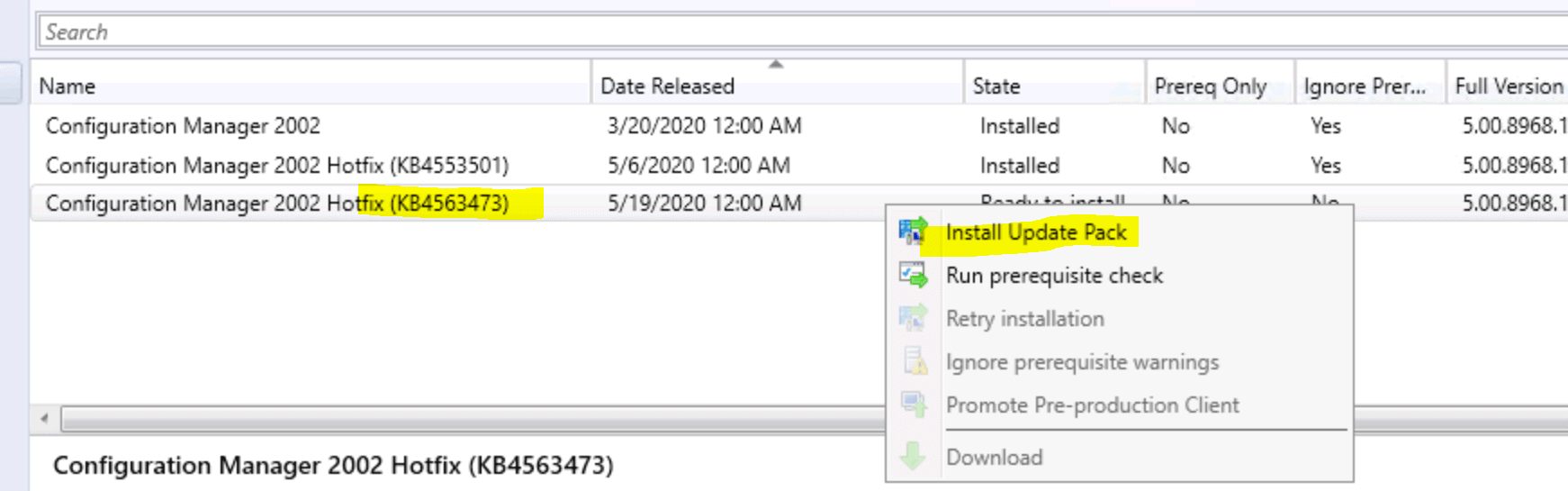The height and width of the screenshot is (491, 1568).
Task: Click Ignore Prereq Yes for Configuration Manager 2002
Action: [x=1326, y=126]
